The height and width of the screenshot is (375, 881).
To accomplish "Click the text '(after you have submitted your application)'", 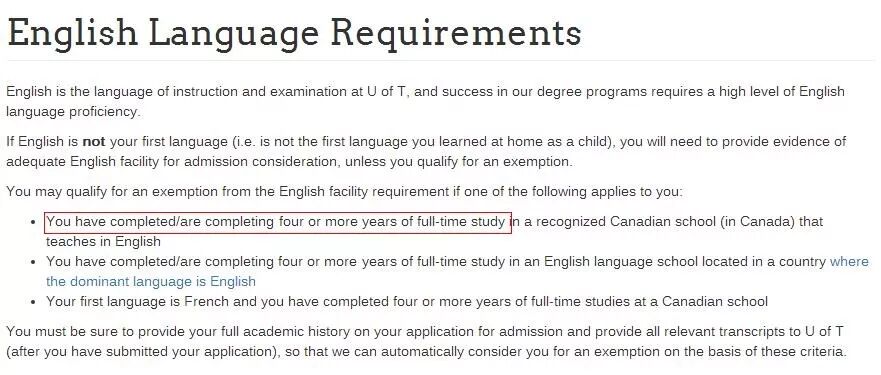I will click(x=142, y=353).
